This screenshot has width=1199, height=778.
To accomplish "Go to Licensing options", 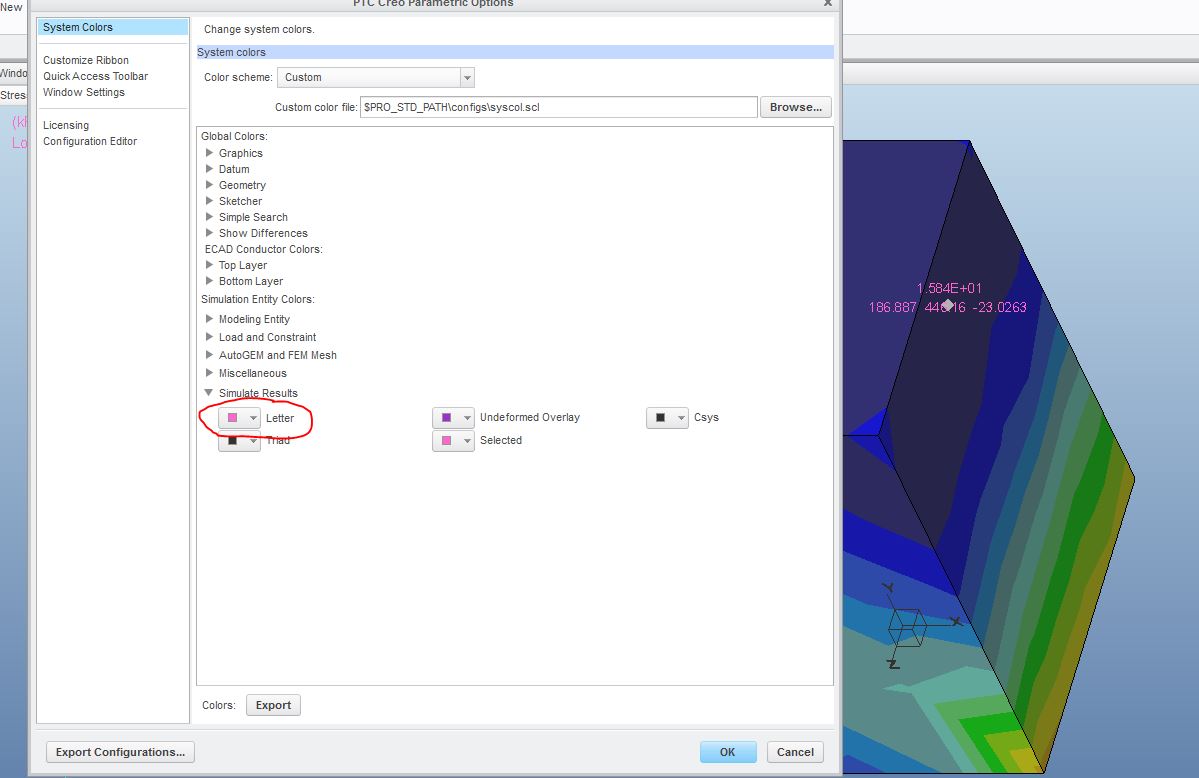I will click(66, 125).
